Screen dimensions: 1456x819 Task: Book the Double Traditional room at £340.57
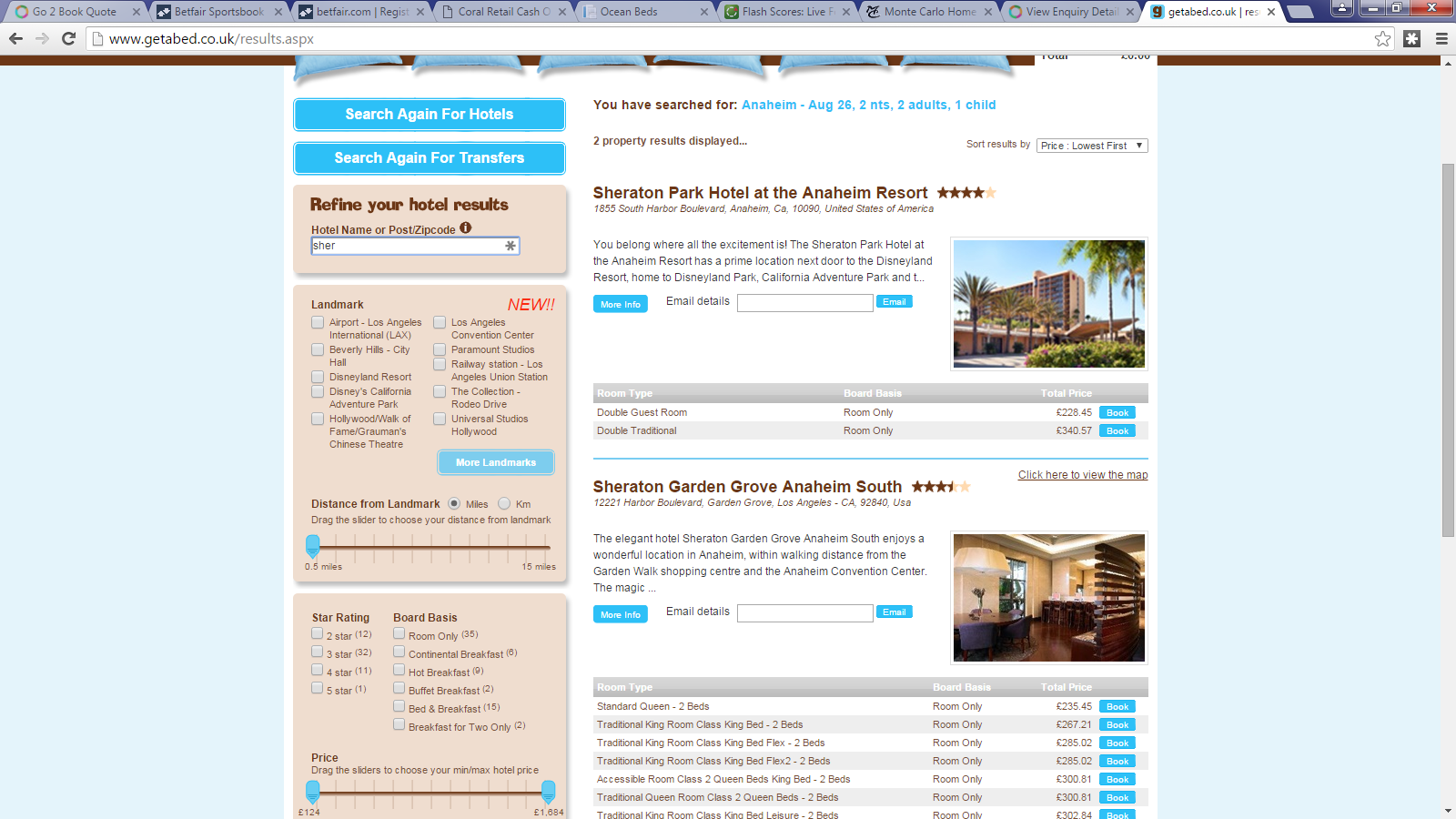[1117, 430]
